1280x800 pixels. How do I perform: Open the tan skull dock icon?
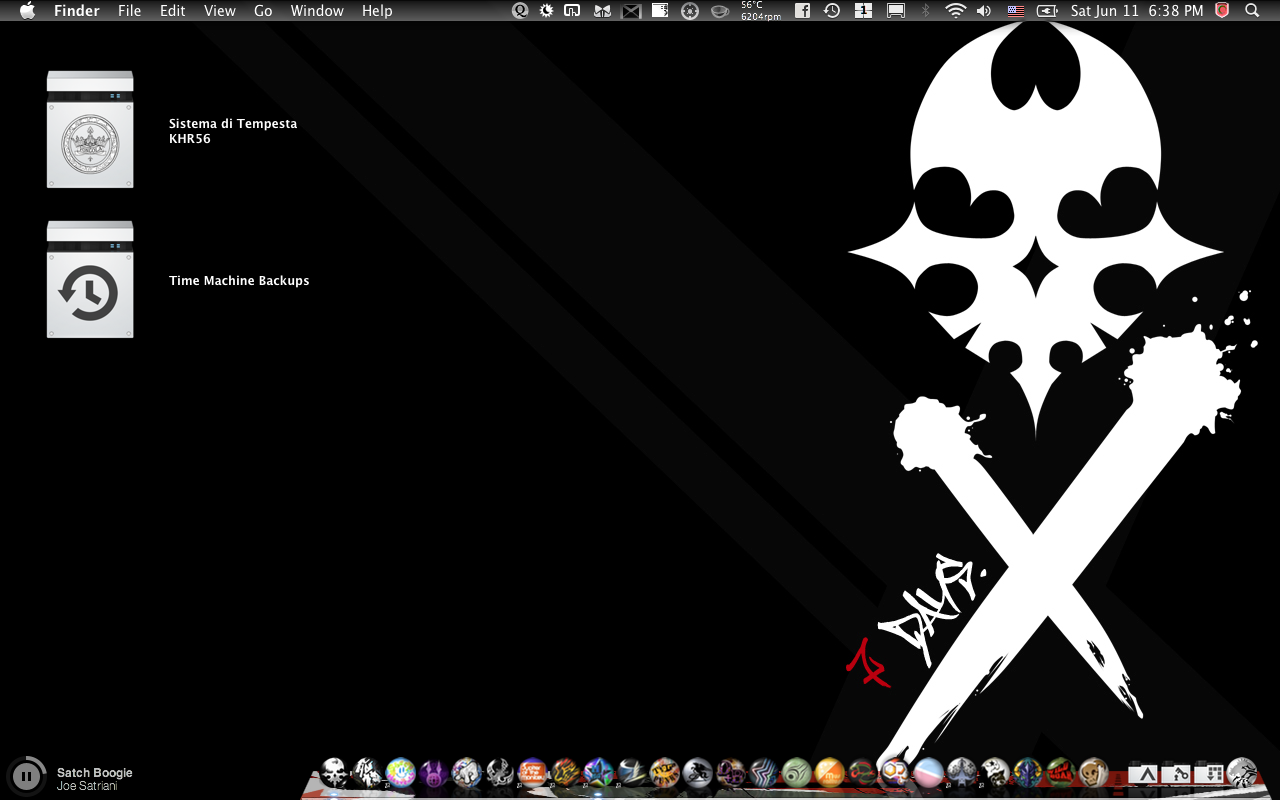tap(1093, 772)
